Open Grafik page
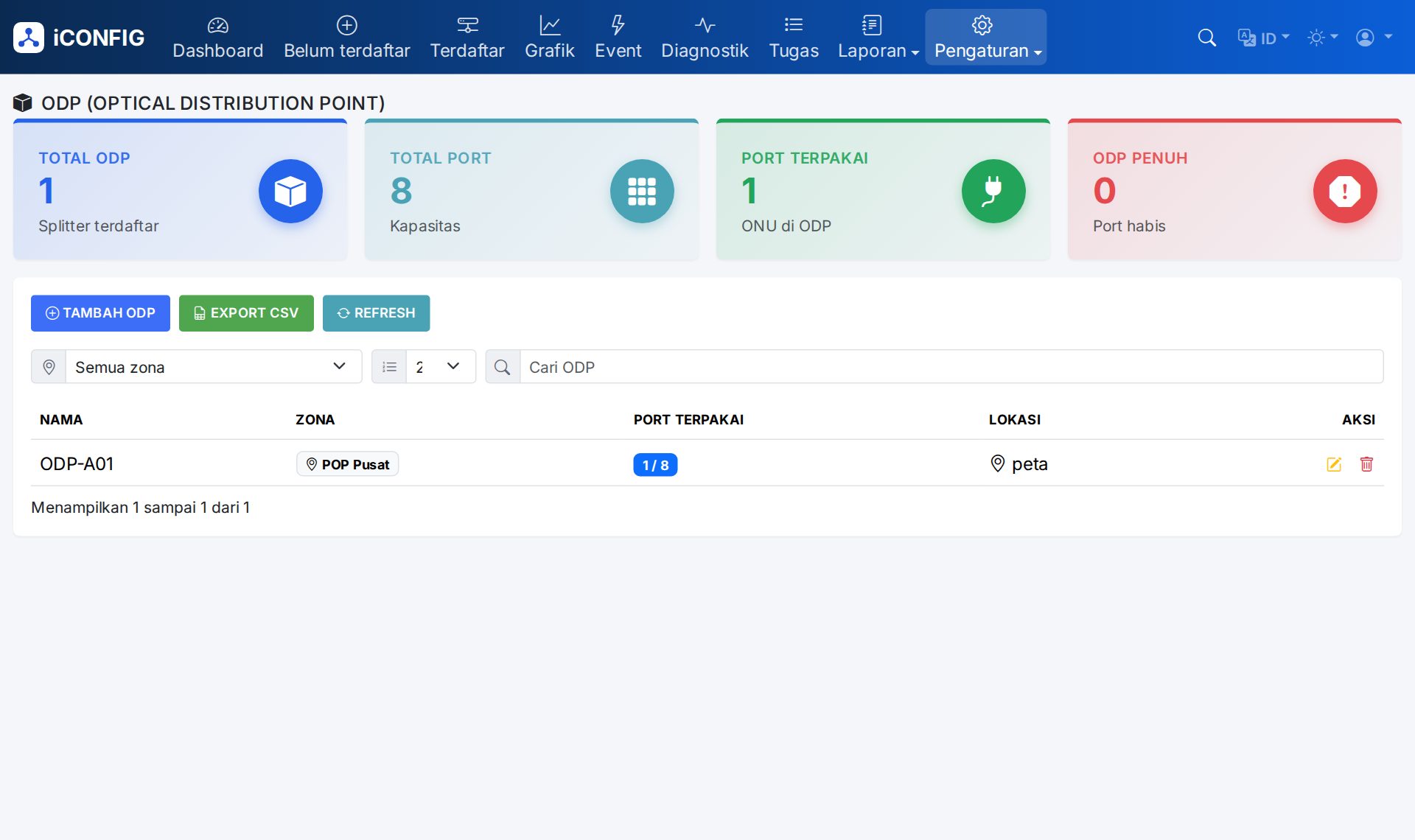 pyautogui.click(x=549, y=38)
